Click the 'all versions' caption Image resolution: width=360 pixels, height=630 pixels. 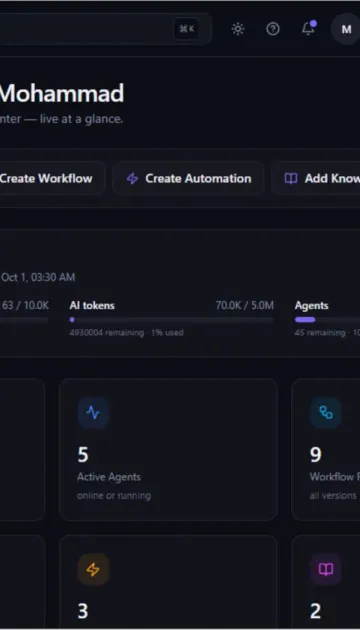[333, 496]
